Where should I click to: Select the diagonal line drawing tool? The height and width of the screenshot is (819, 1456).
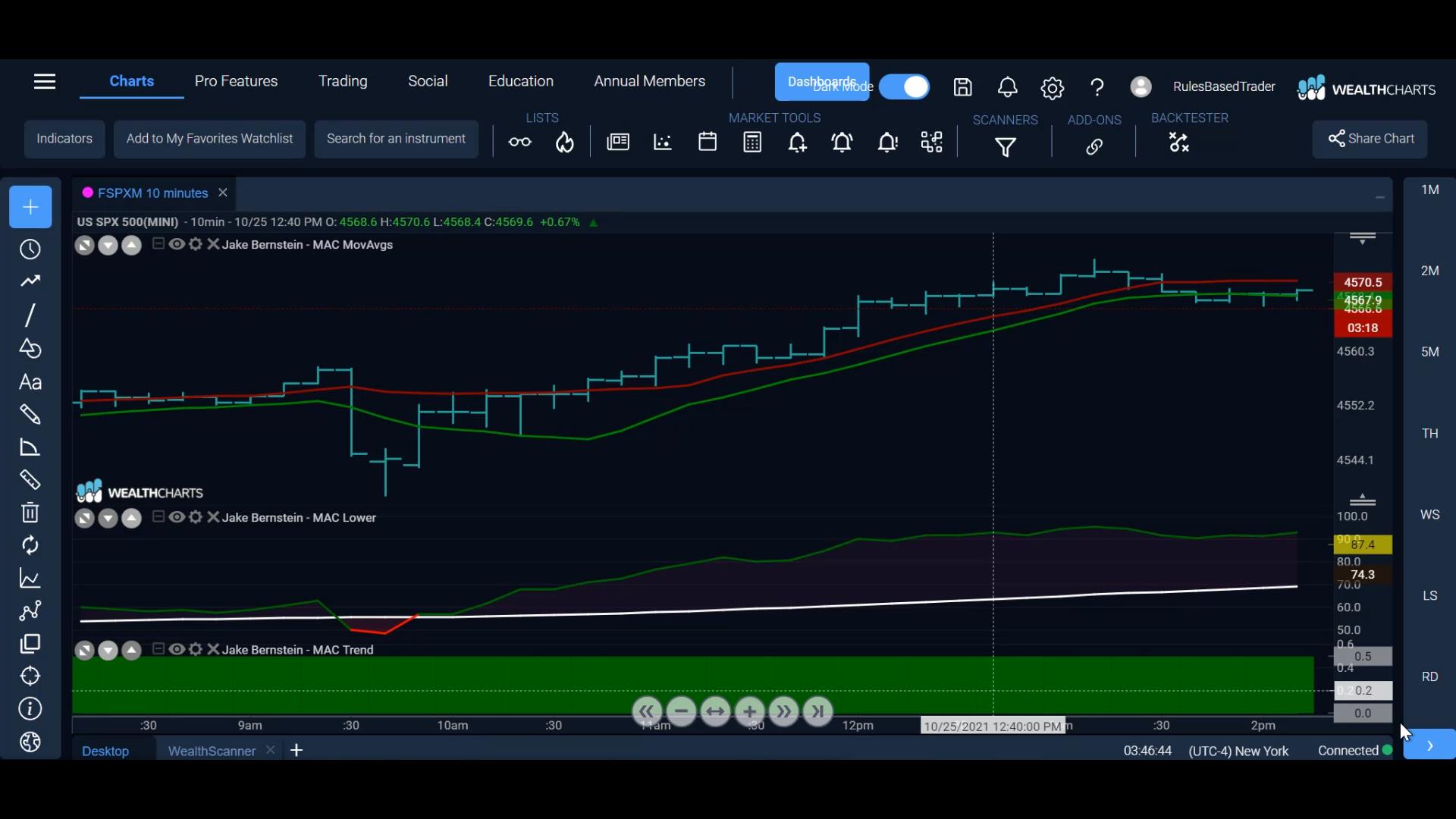[x=30, y=315]
